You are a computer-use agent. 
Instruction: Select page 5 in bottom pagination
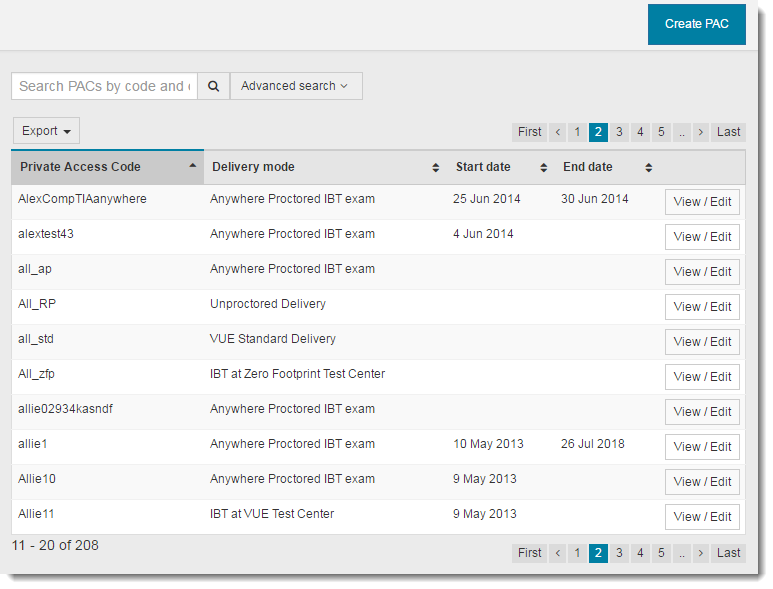(x=661, y=553)
